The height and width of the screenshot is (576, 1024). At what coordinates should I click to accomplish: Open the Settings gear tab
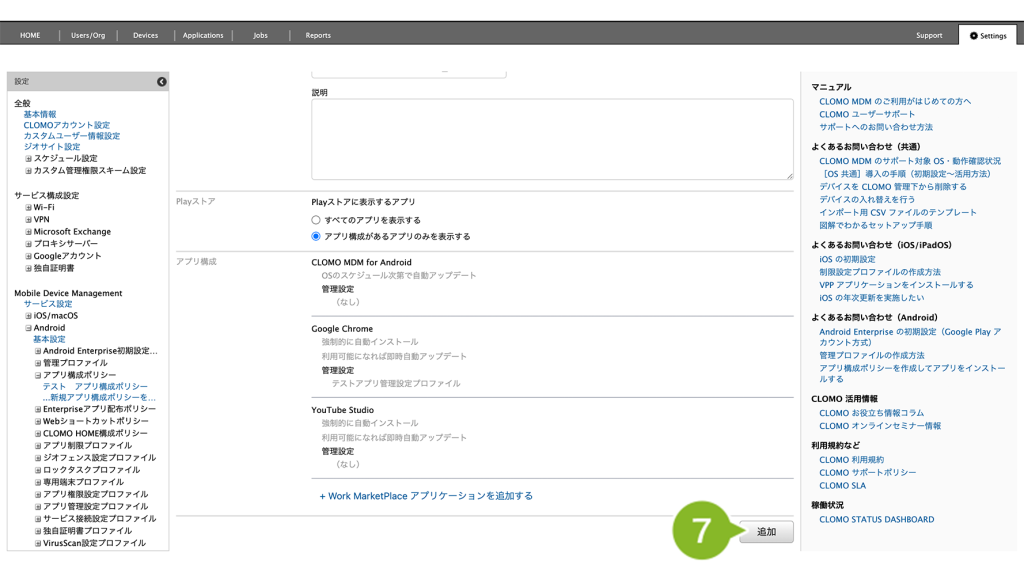pos(987,35)
